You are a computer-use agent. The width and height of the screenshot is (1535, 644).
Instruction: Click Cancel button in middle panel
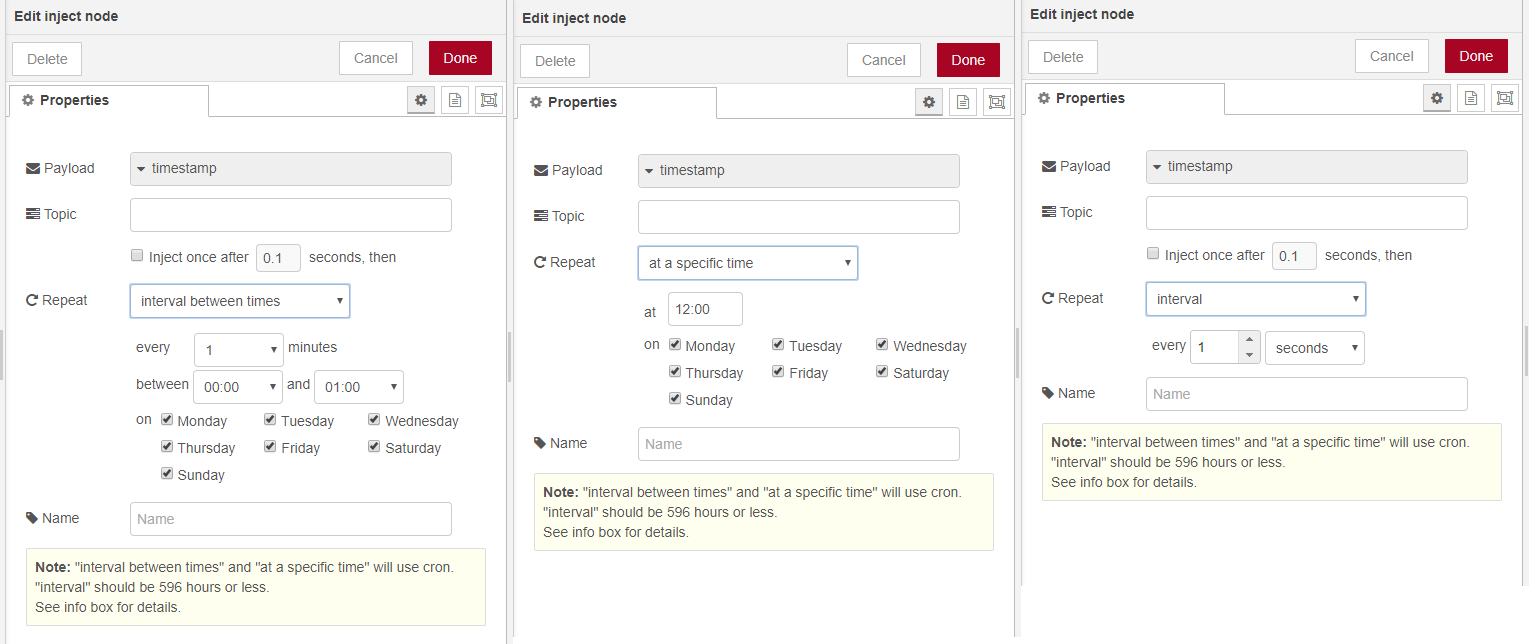pos(884,60)
